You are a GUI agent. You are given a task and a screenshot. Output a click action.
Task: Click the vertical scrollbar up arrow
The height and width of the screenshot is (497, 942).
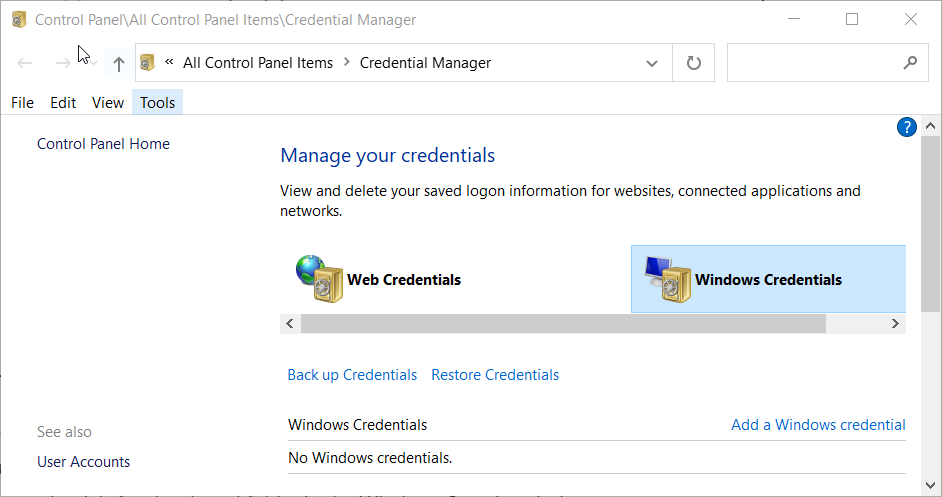tap(931, 126)
